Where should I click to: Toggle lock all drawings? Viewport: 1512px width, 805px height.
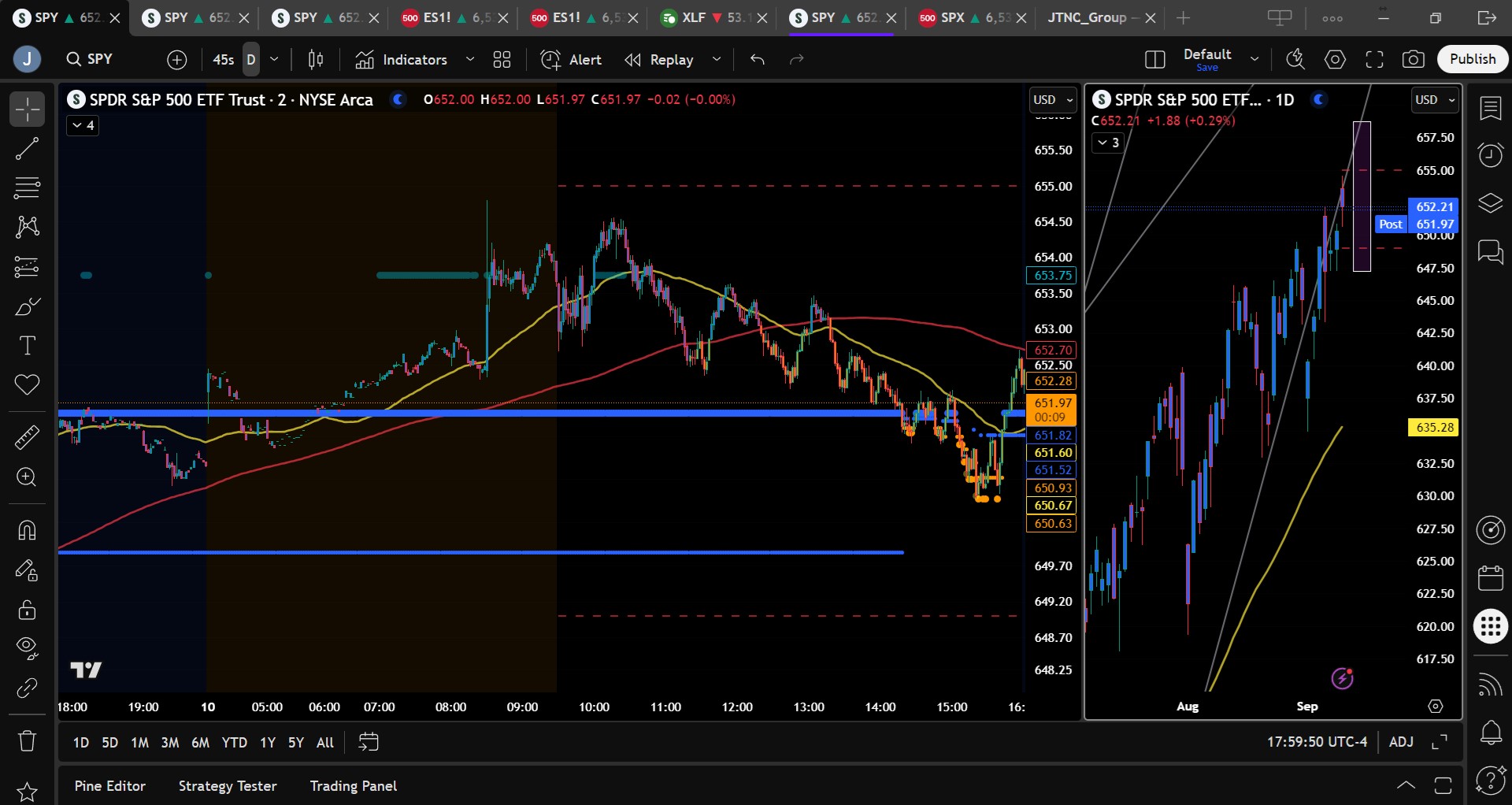coord(27,610)
